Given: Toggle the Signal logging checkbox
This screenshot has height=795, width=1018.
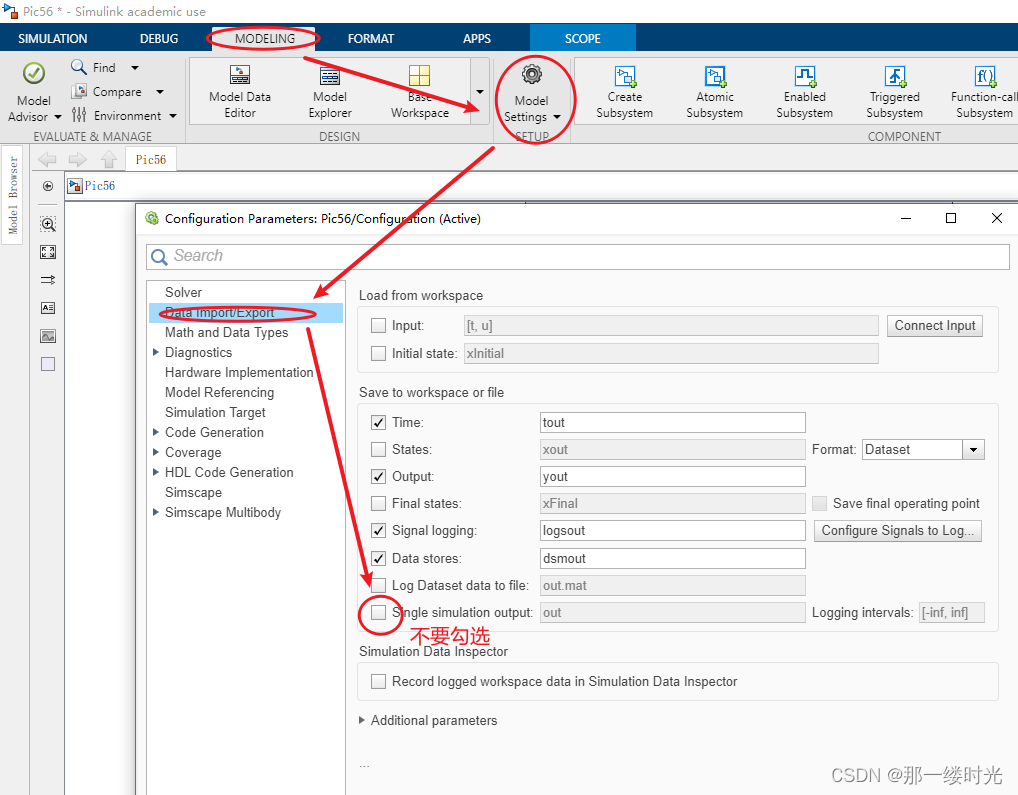Looking at the screenshot, I should 378,530.
